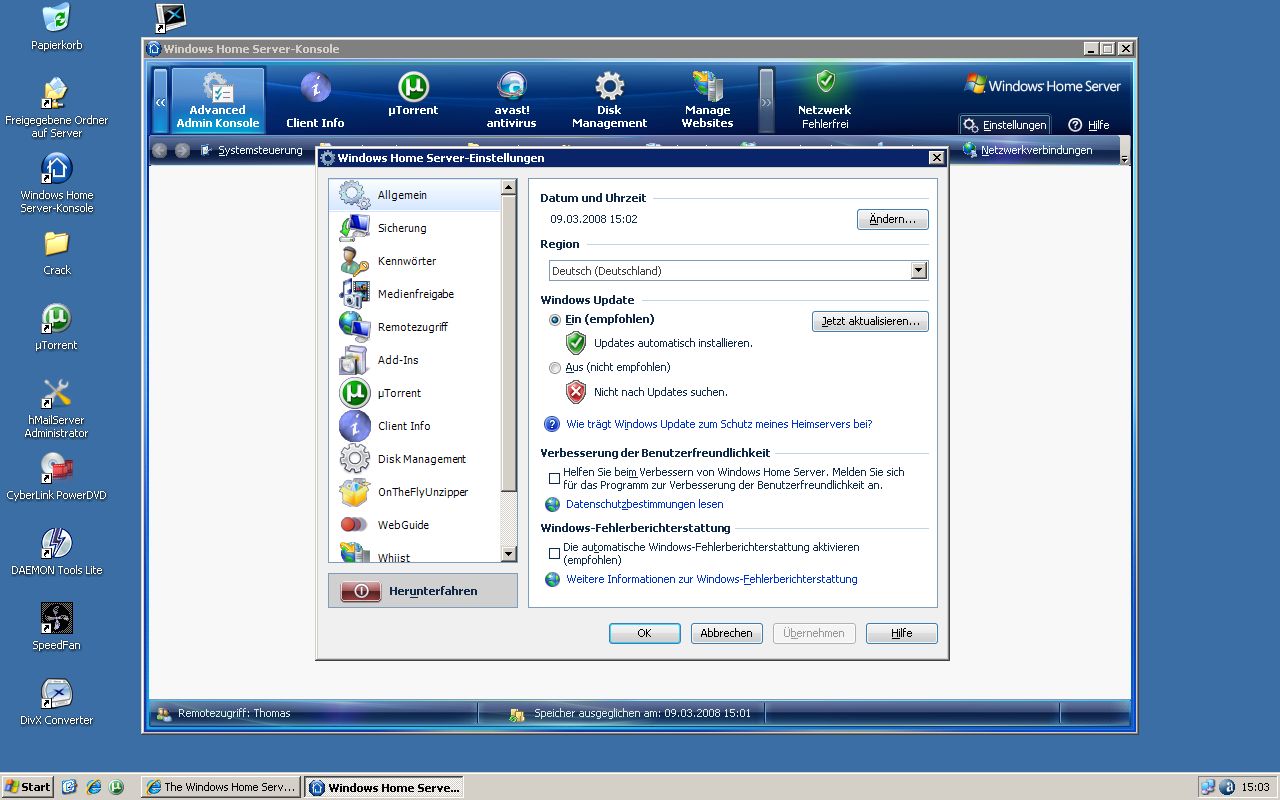1280x800 pixels.
Task: Open Datenschutzbestimmungen lesen link
Action: click(644, 504)
